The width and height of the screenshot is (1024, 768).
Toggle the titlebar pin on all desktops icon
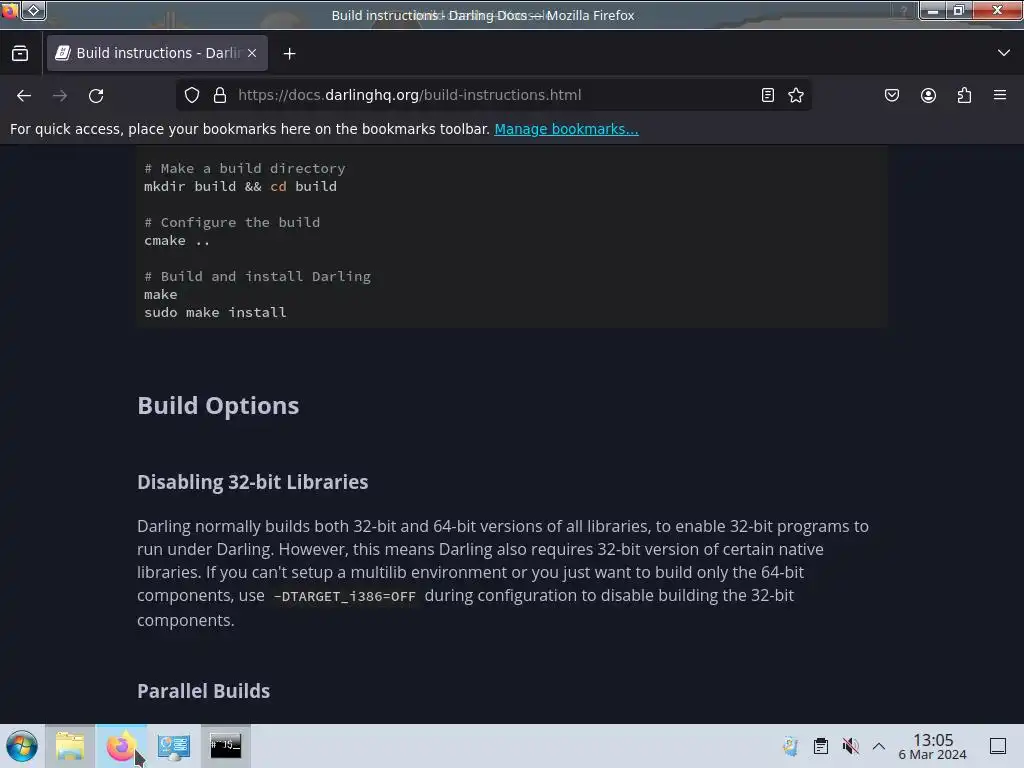(33, 10)
